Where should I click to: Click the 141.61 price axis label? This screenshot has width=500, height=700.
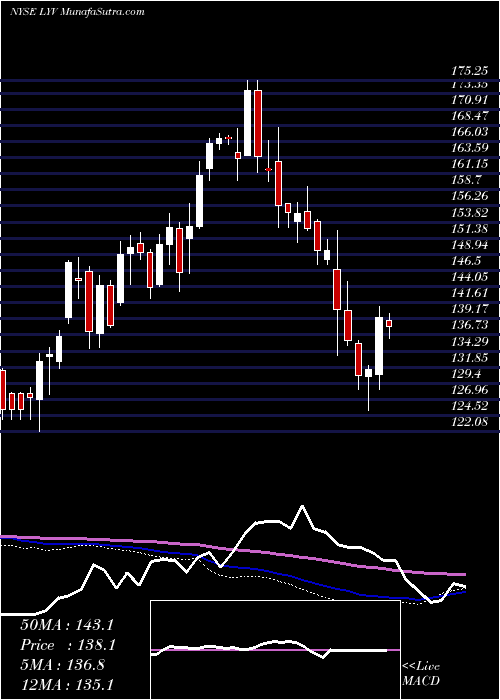(469, 293)
